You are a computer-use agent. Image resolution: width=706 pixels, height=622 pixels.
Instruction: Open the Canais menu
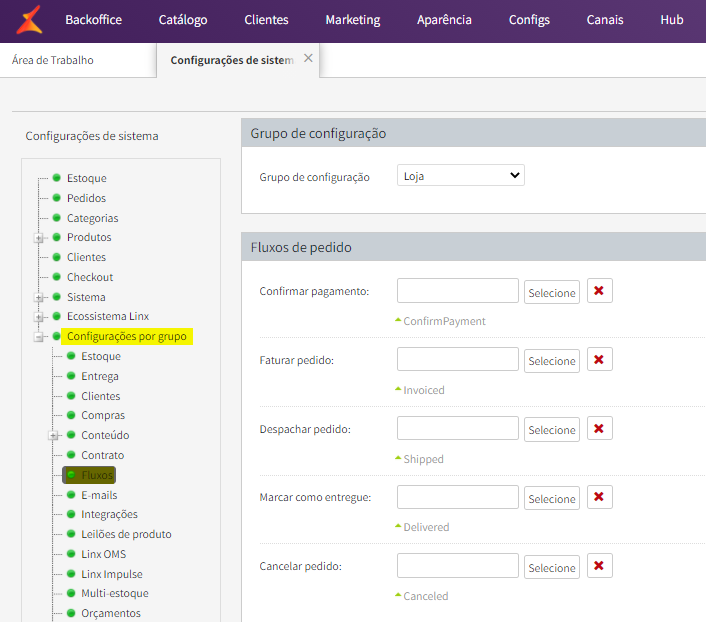point(605,20)
